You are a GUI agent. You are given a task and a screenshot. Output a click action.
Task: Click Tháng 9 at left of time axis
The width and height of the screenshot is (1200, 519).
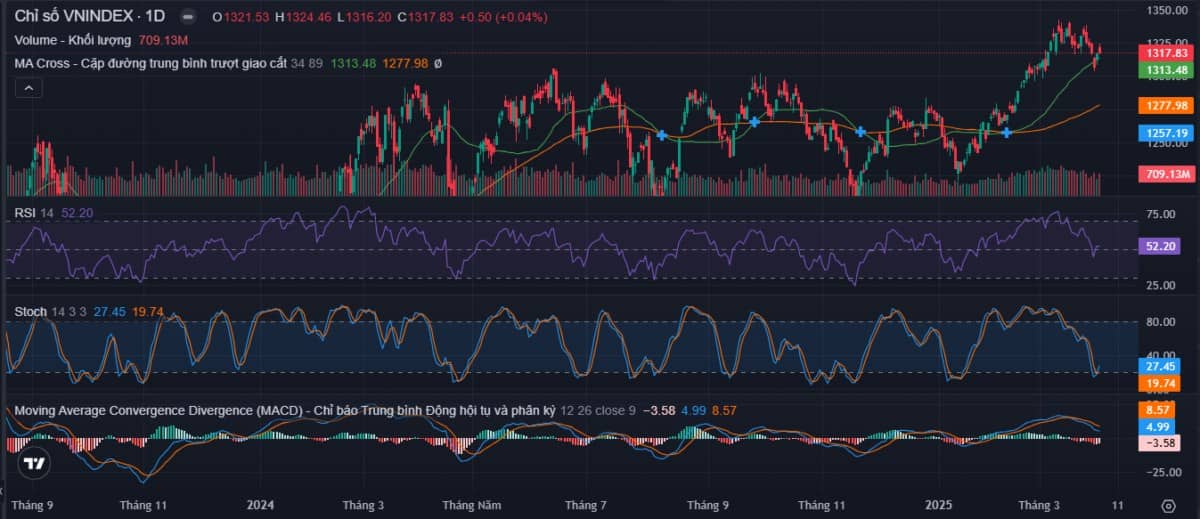point(33,505)
